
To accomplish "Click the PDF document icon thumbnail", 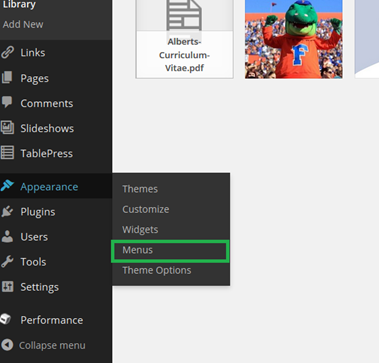I will (x=184, y=15).
